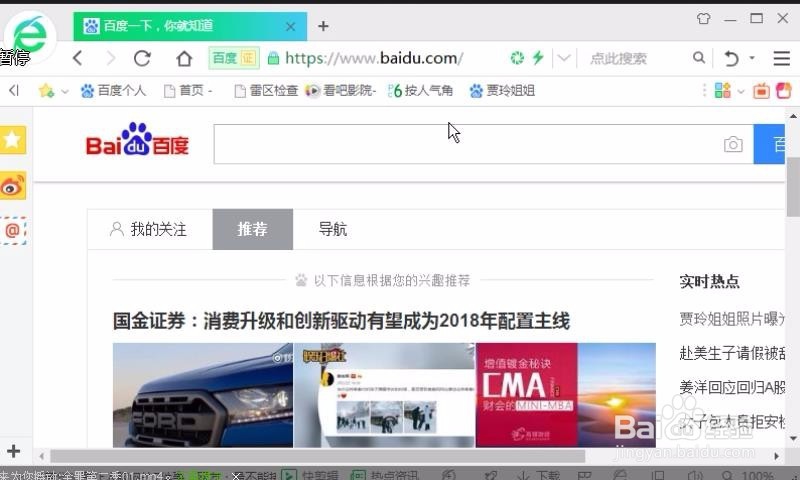Expand the address bar dropdown chevron
The image size is (800, 480).
pos(564,58)
